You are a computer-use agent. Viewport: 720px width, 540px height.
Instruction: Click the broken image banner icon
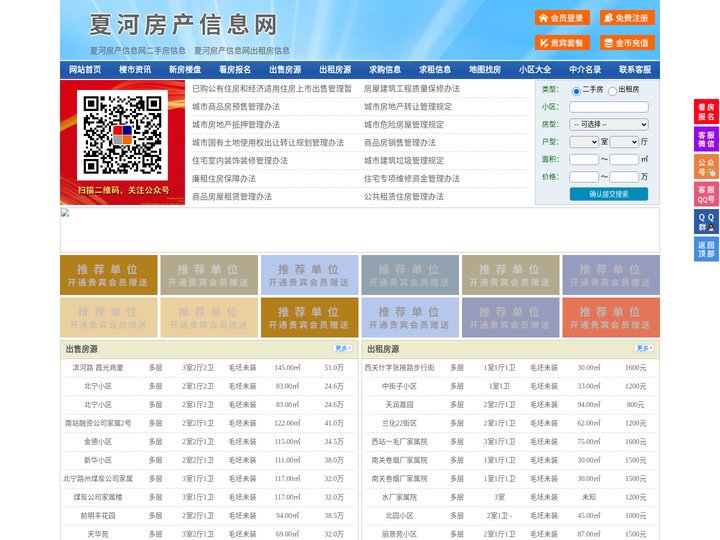pos(65,213)
